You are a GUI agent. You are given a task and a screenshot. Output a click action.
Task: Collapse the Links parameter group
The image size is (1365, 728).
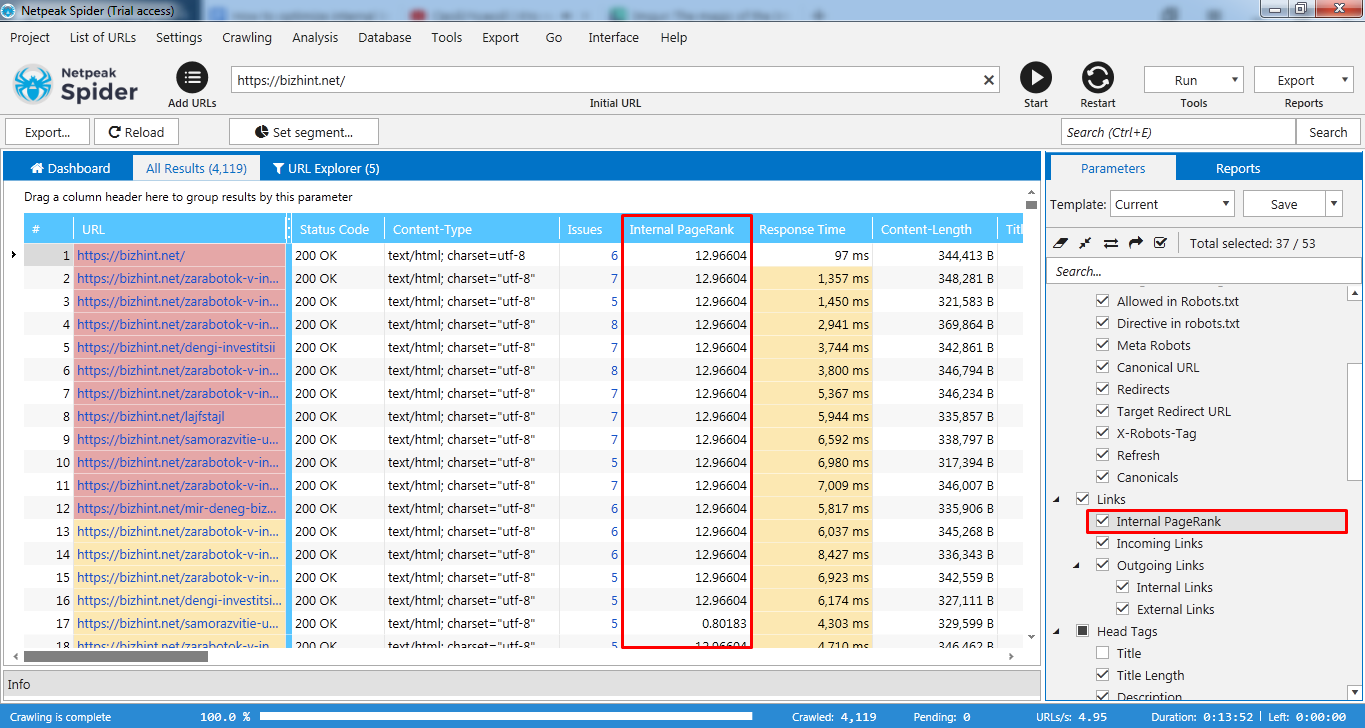[x=1058, y=500]
